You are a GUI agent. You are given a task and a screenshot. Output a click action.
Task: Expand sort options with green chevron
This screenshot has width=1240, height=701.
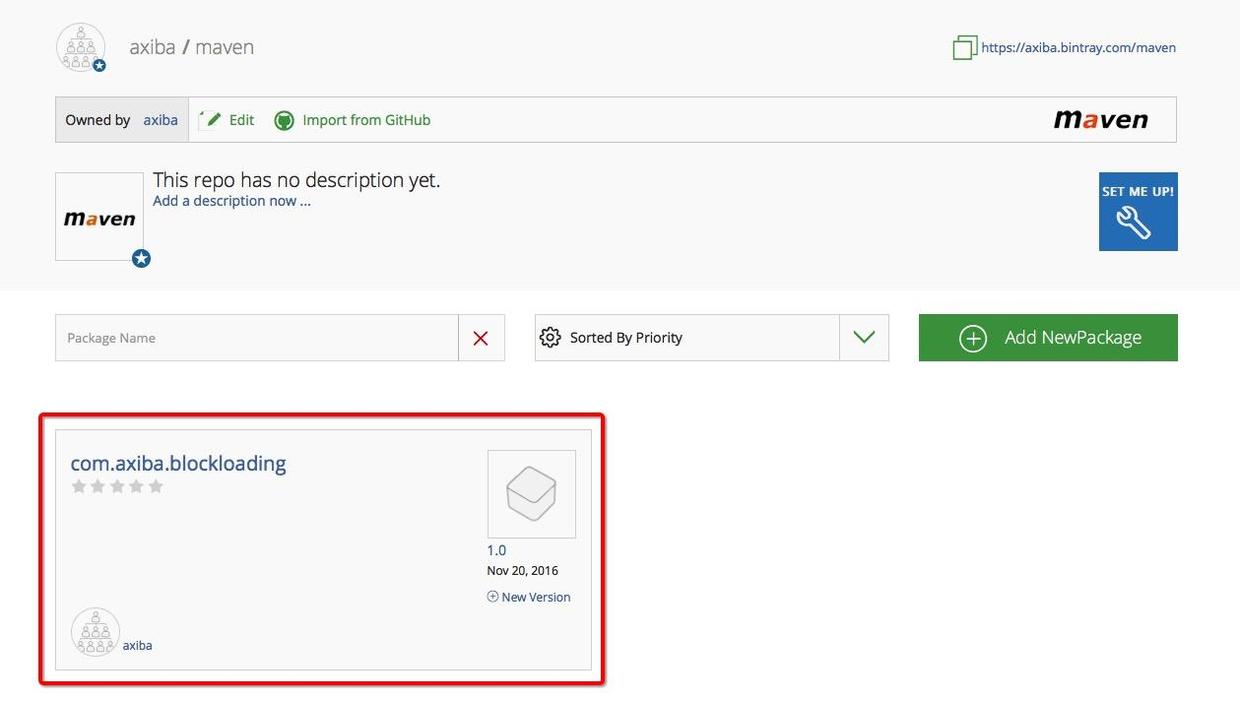click(x=864, y=338)
